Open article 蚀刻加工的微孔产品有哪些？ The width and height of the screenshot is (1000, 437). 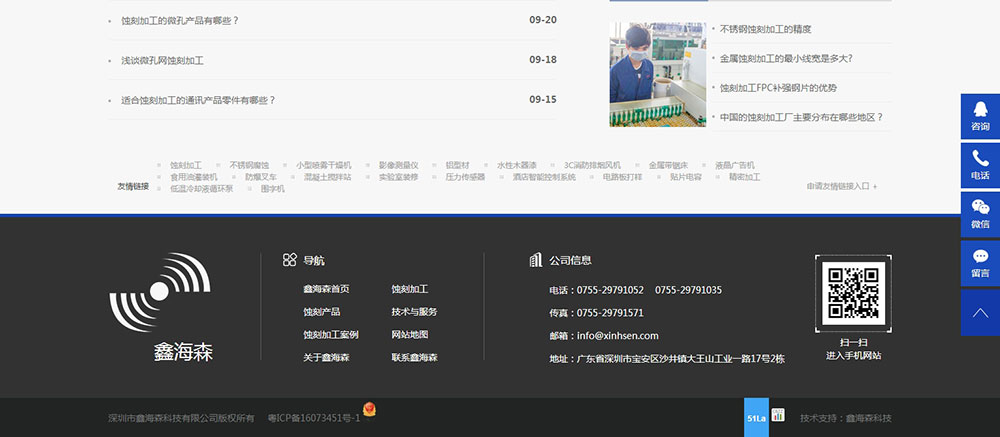click(x=180, y=20)
